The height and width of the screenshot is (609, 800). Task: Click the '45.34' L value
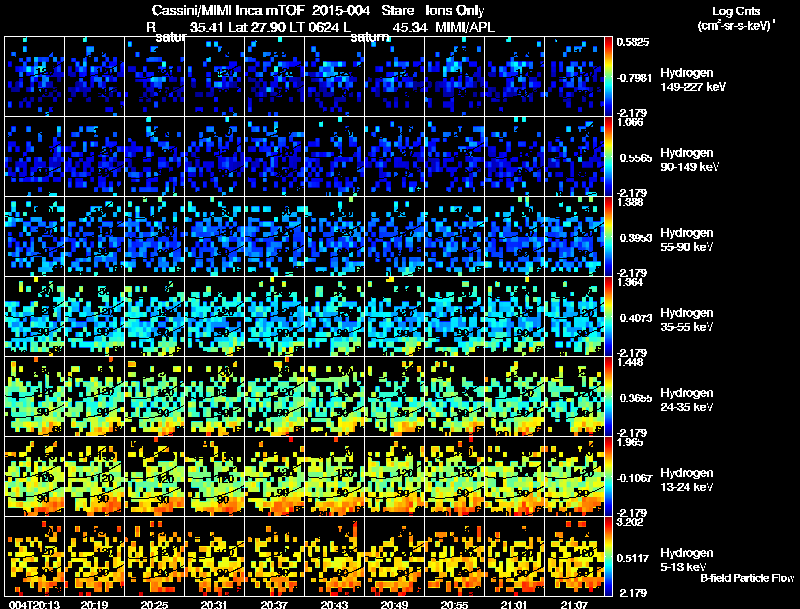tap(410, 27)
